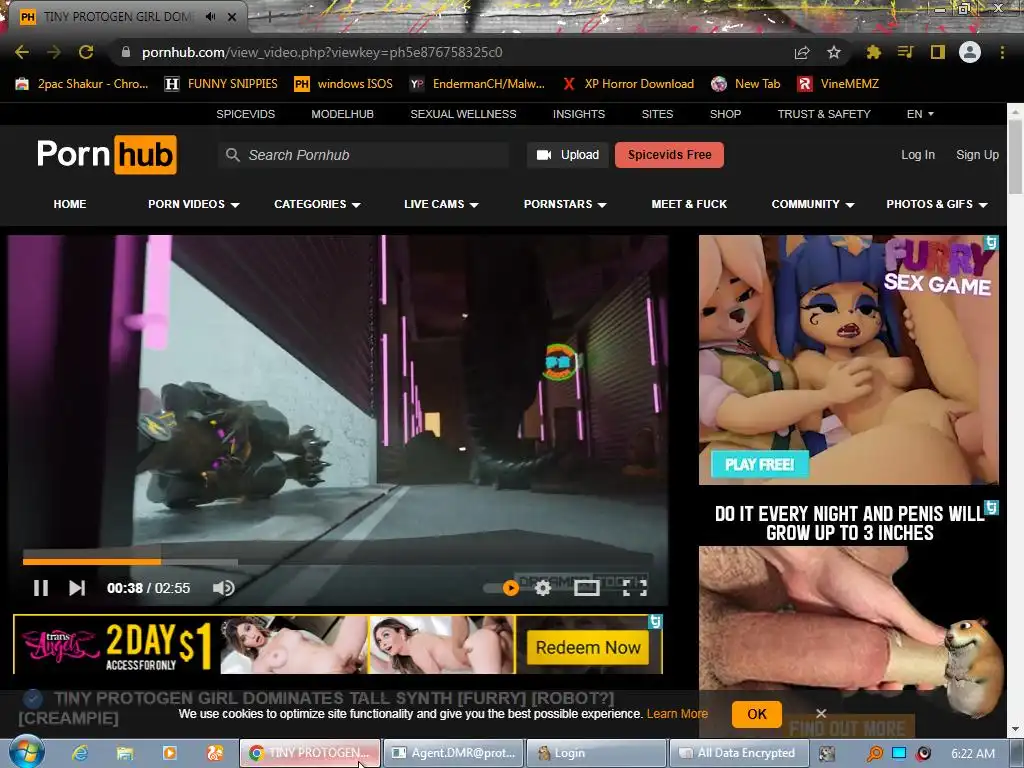Select HOME in the main navigation
1024x768 pixels.
click(x=70, y=204)
